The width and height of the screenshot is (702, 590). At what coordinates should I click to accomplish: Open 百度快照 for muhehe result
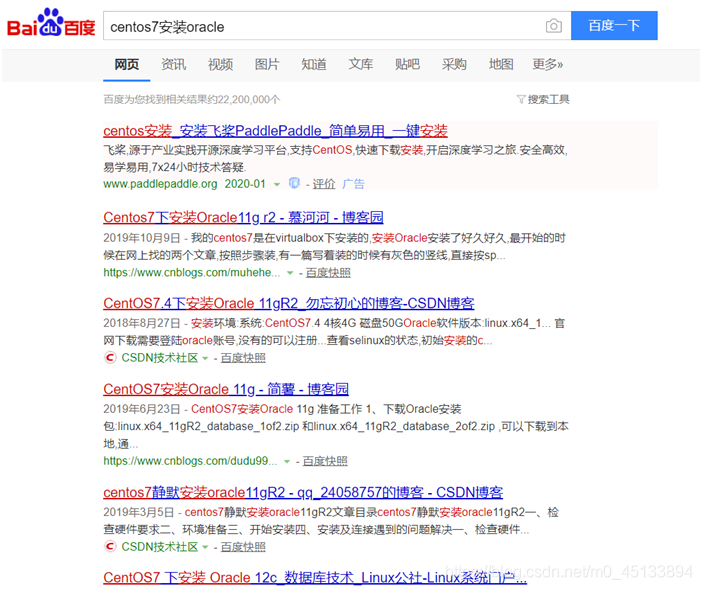(x=328, y=273)
